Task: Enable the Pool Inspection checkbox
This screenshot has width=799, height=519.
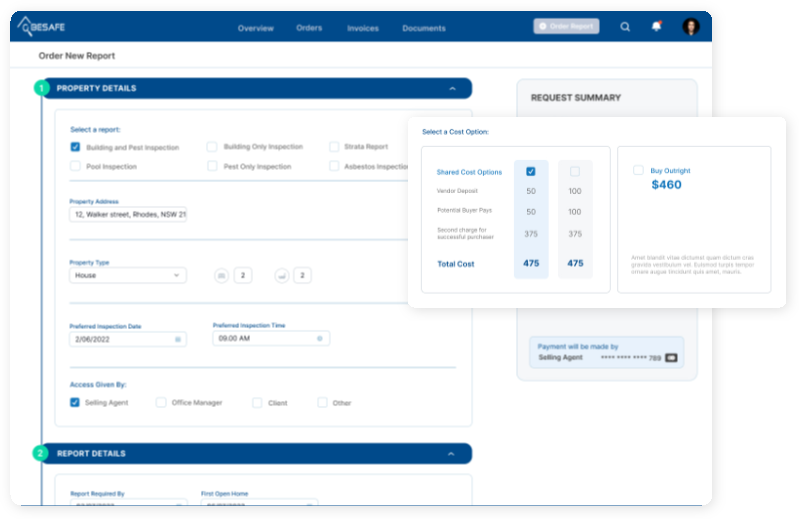Action: click(75, 166)
